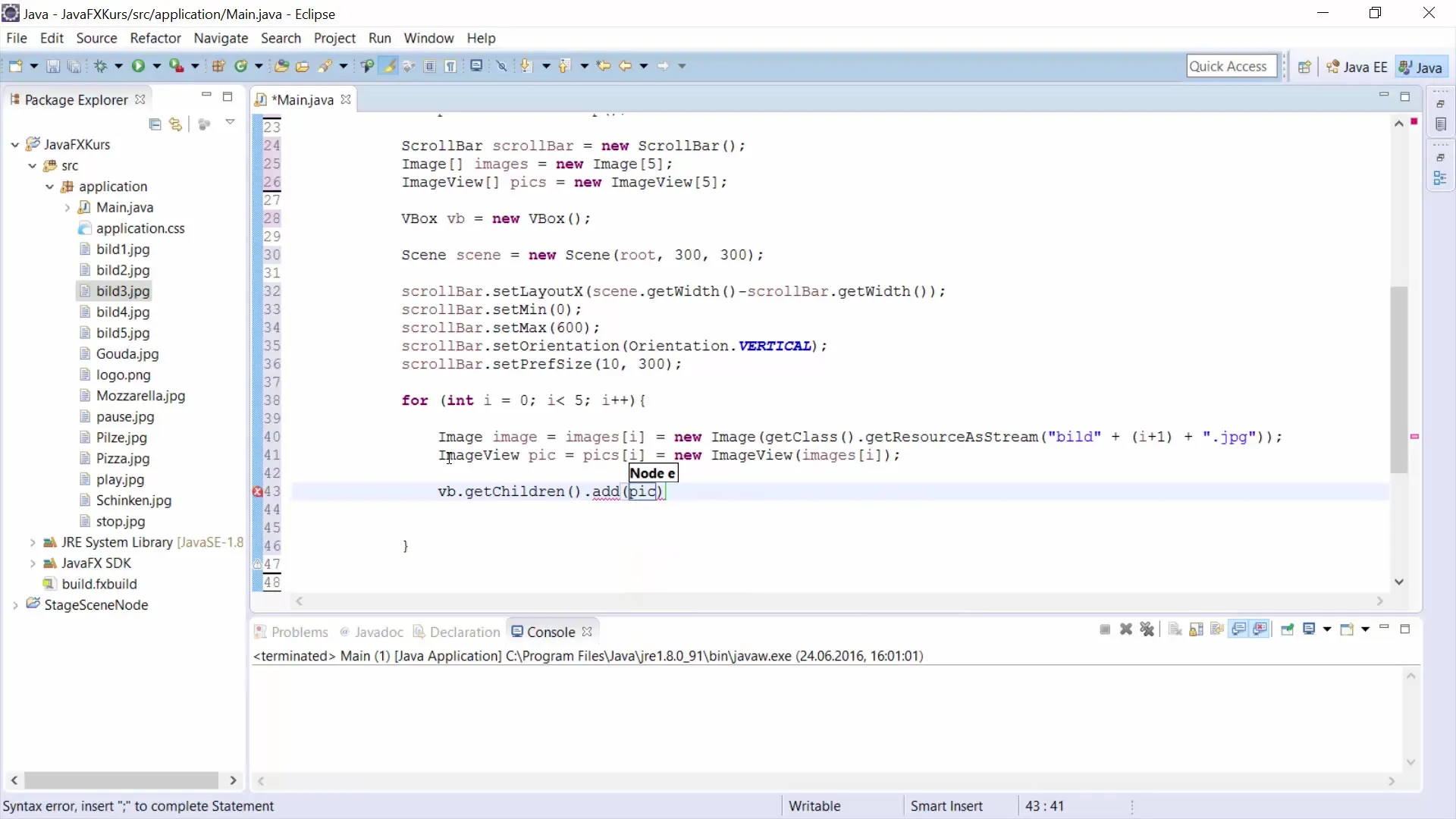Click the Open Console icon in Console view

[x=1347, y=629]
